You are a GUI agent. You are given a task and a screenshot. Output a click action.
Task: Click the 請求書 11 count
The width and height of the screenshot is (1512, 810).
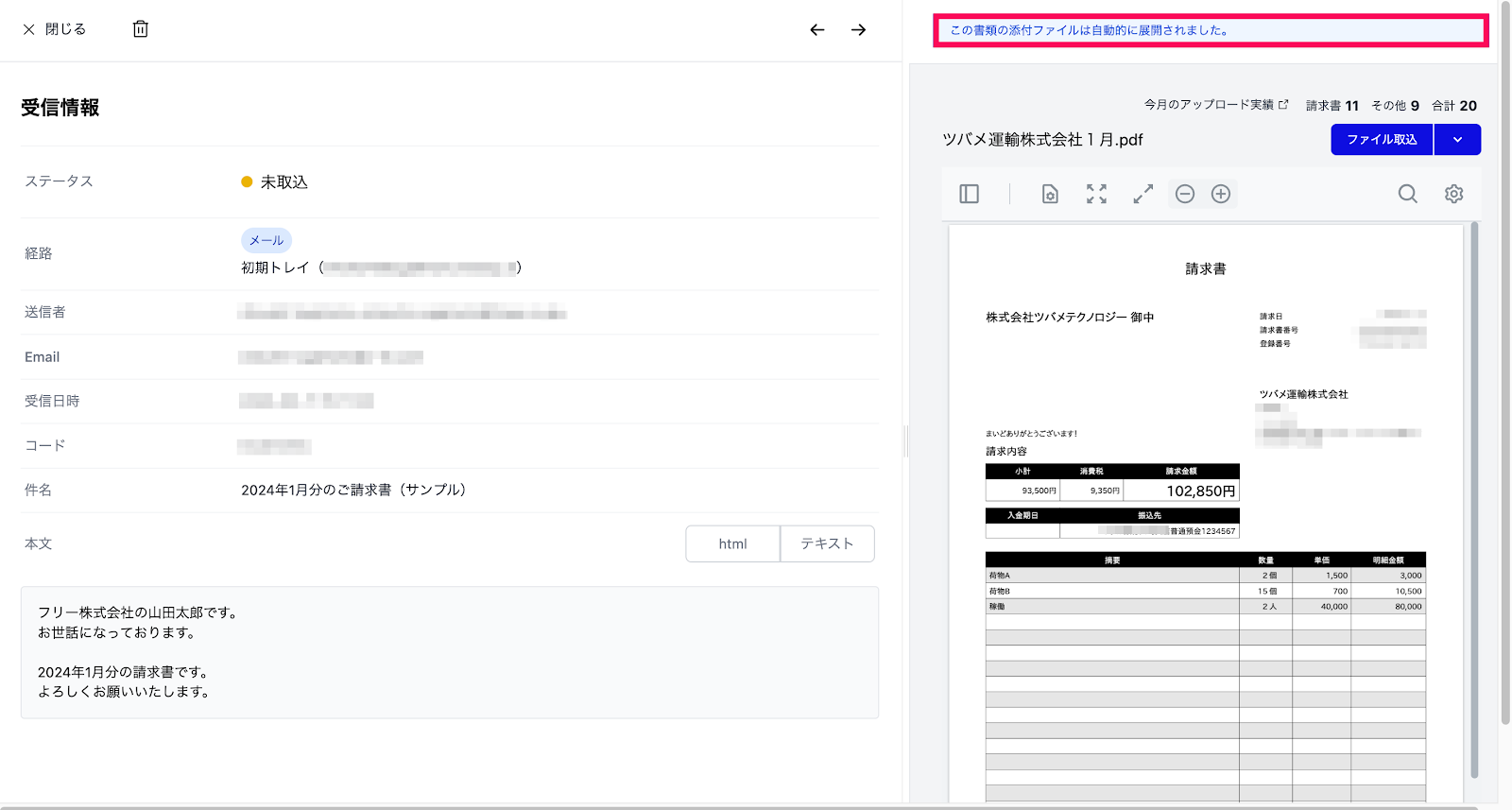coord(1332,106)
